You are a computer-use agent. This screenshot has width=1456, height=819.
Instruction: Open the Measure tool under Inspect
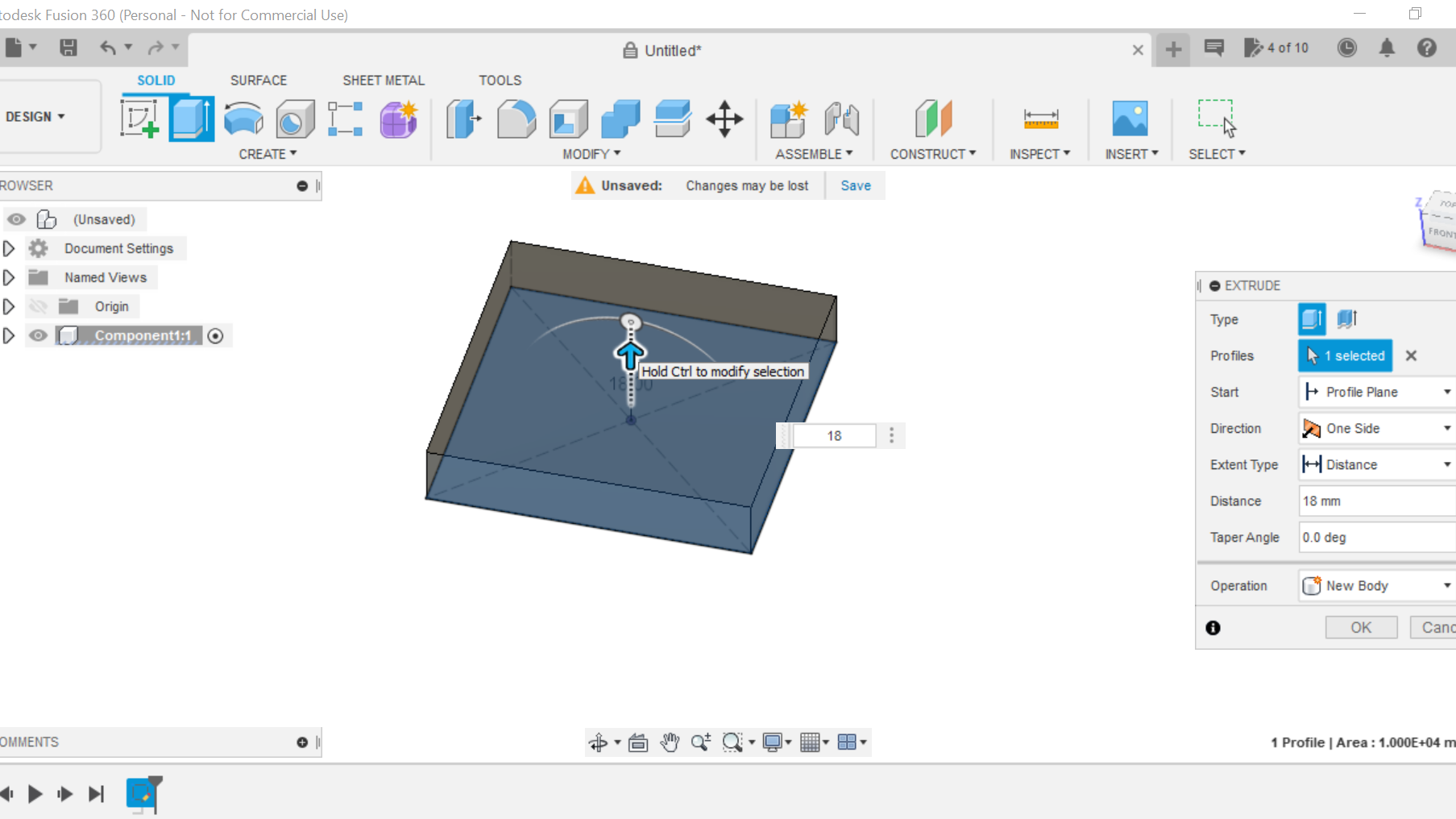tap(1040, 118)
